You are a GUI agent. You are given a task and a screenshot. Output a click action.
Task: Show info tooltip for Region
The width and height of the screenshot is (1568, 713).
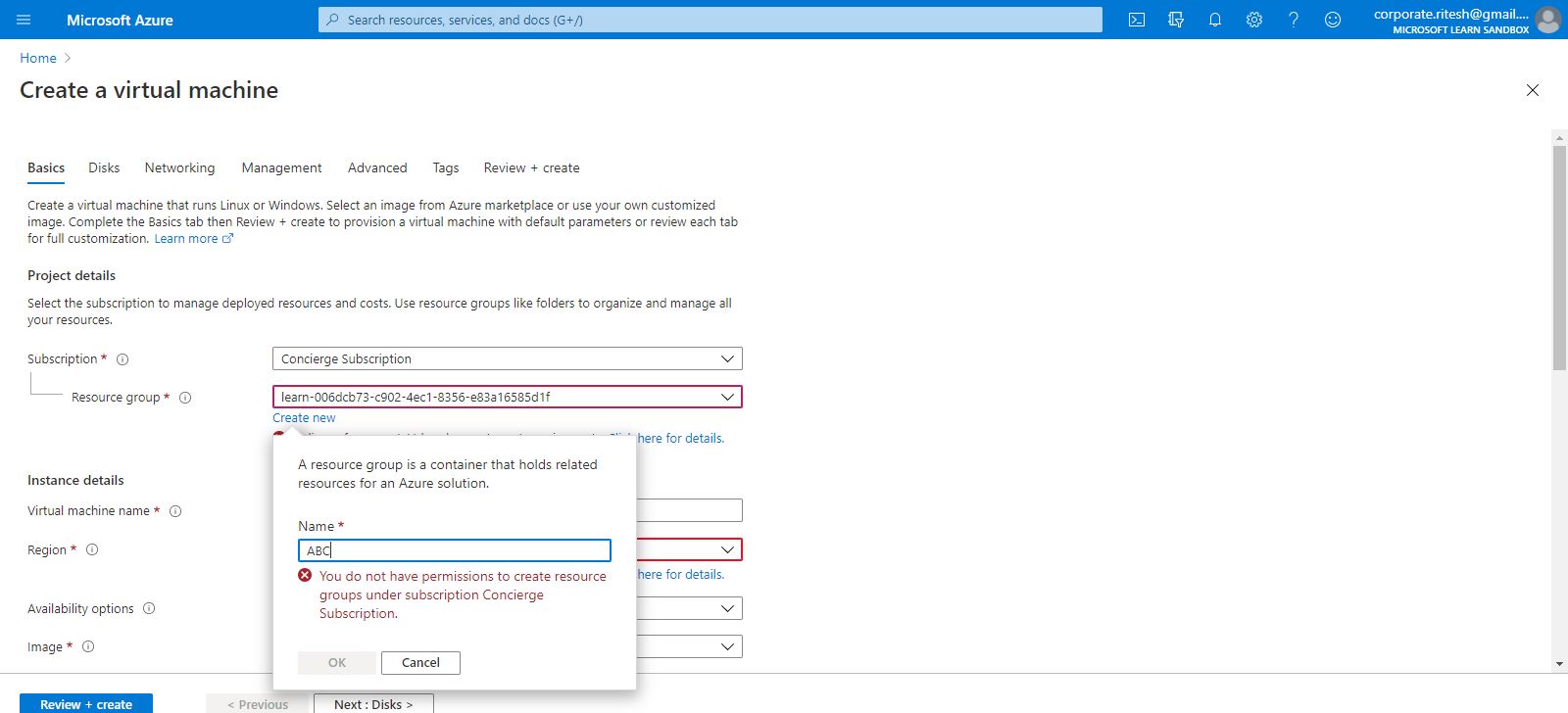(x=92, y=549)
